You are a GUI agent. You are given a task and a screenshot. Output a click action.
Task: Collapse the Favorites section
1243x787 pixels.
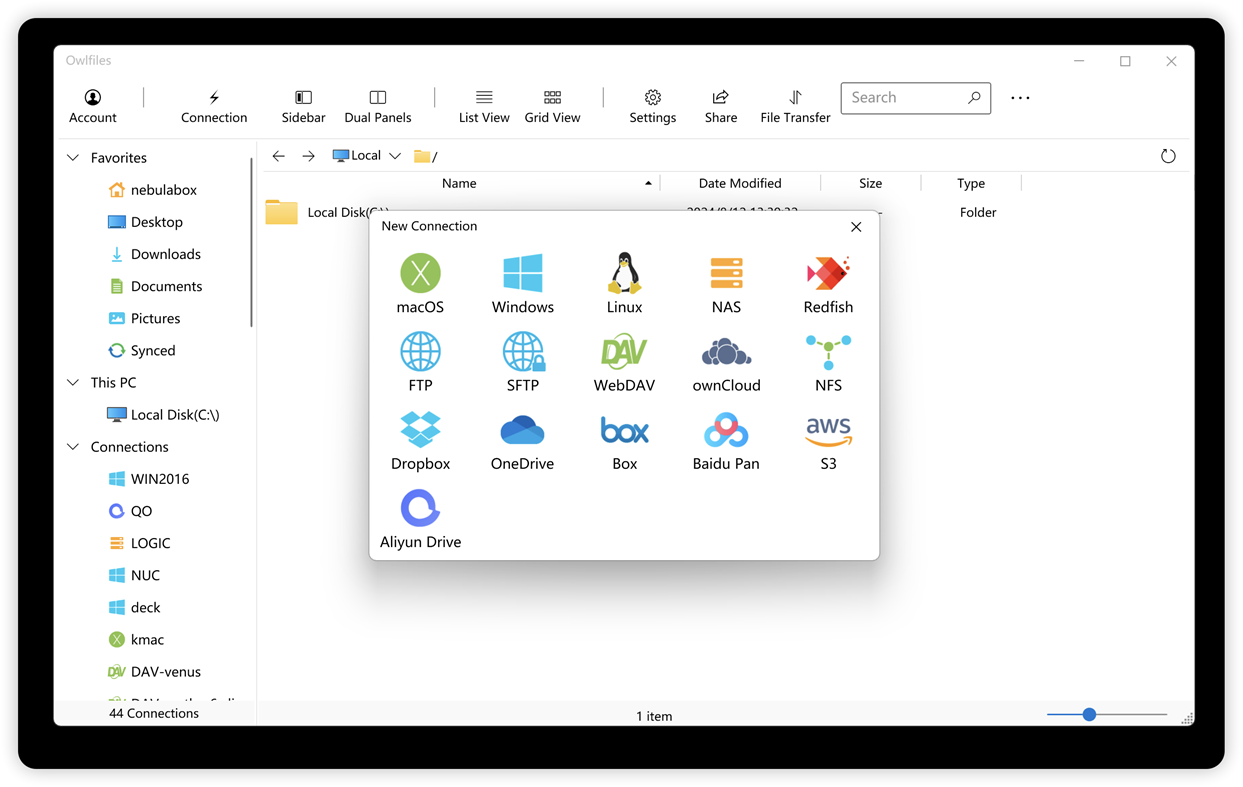click(72, 157)
